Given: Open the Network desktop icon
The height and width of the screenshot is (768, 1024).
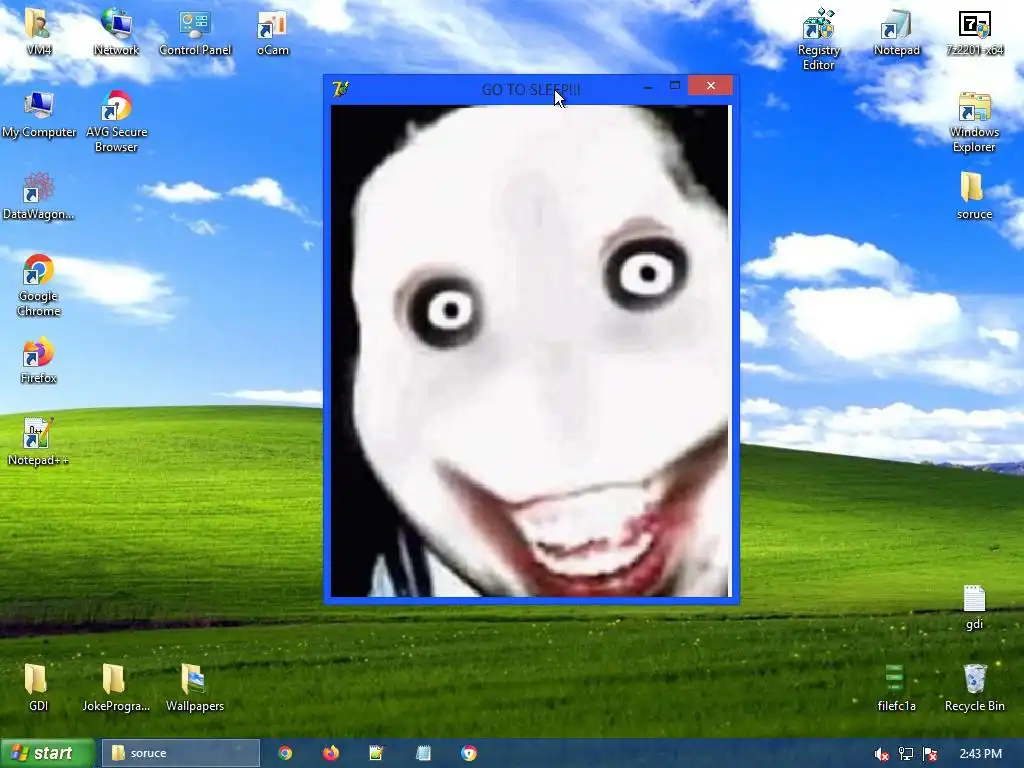Looking at the screenshot, I should click(x=116, y=31).
